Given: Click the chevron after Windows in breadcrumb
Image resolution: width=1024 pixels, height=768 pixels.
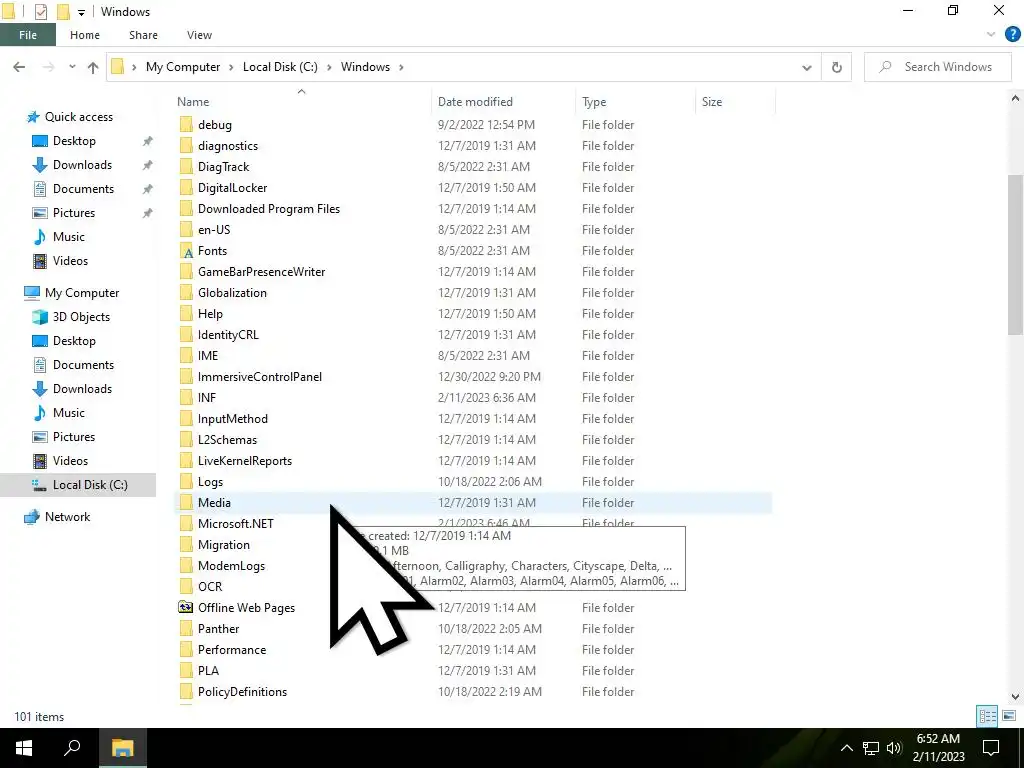Looking at the screenshot, I should [x=401, y=67].
